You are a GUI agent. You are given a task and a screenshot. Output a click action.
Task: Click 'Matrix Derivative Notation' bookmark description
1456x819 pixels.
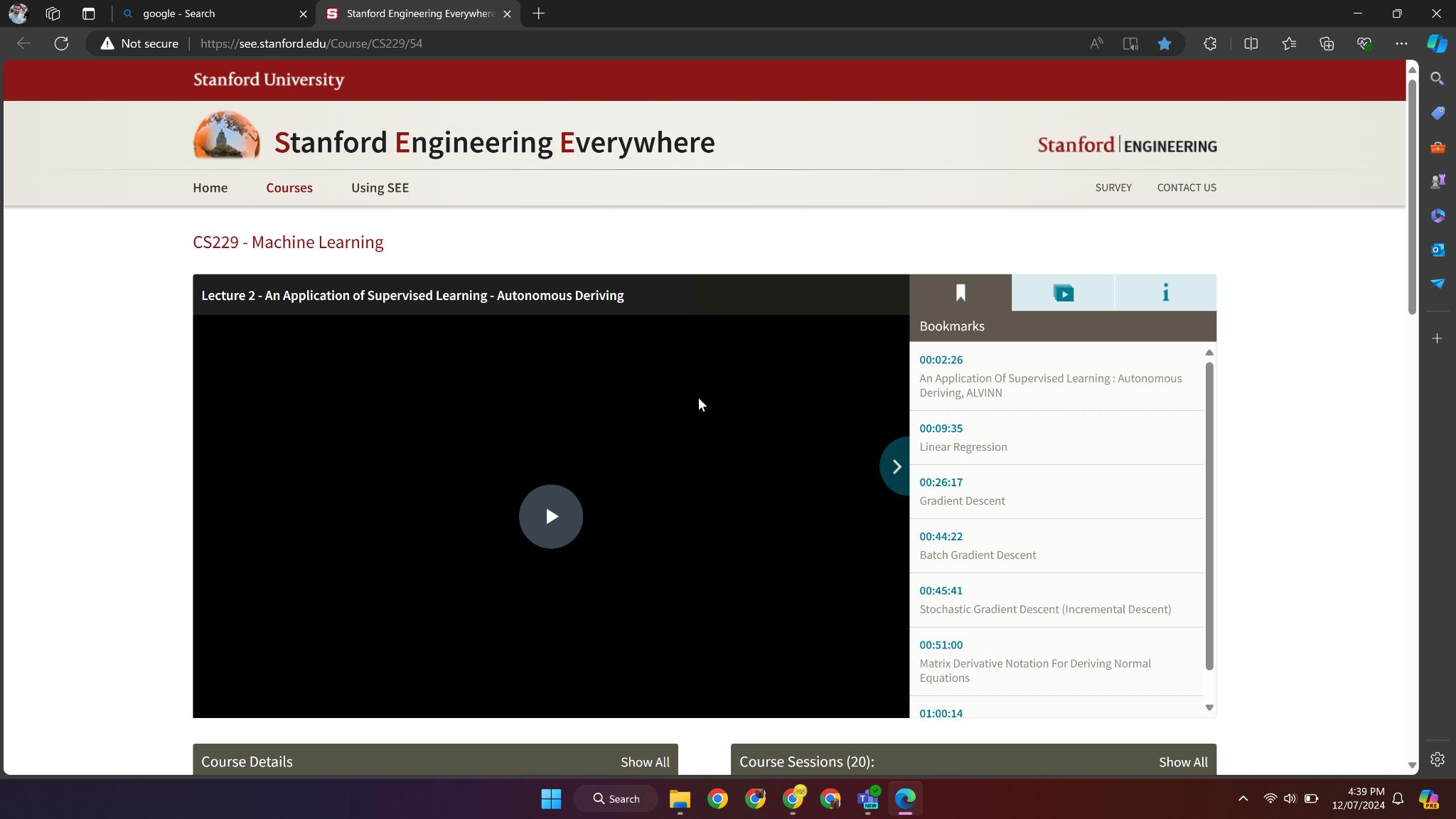pos(1034,670)
